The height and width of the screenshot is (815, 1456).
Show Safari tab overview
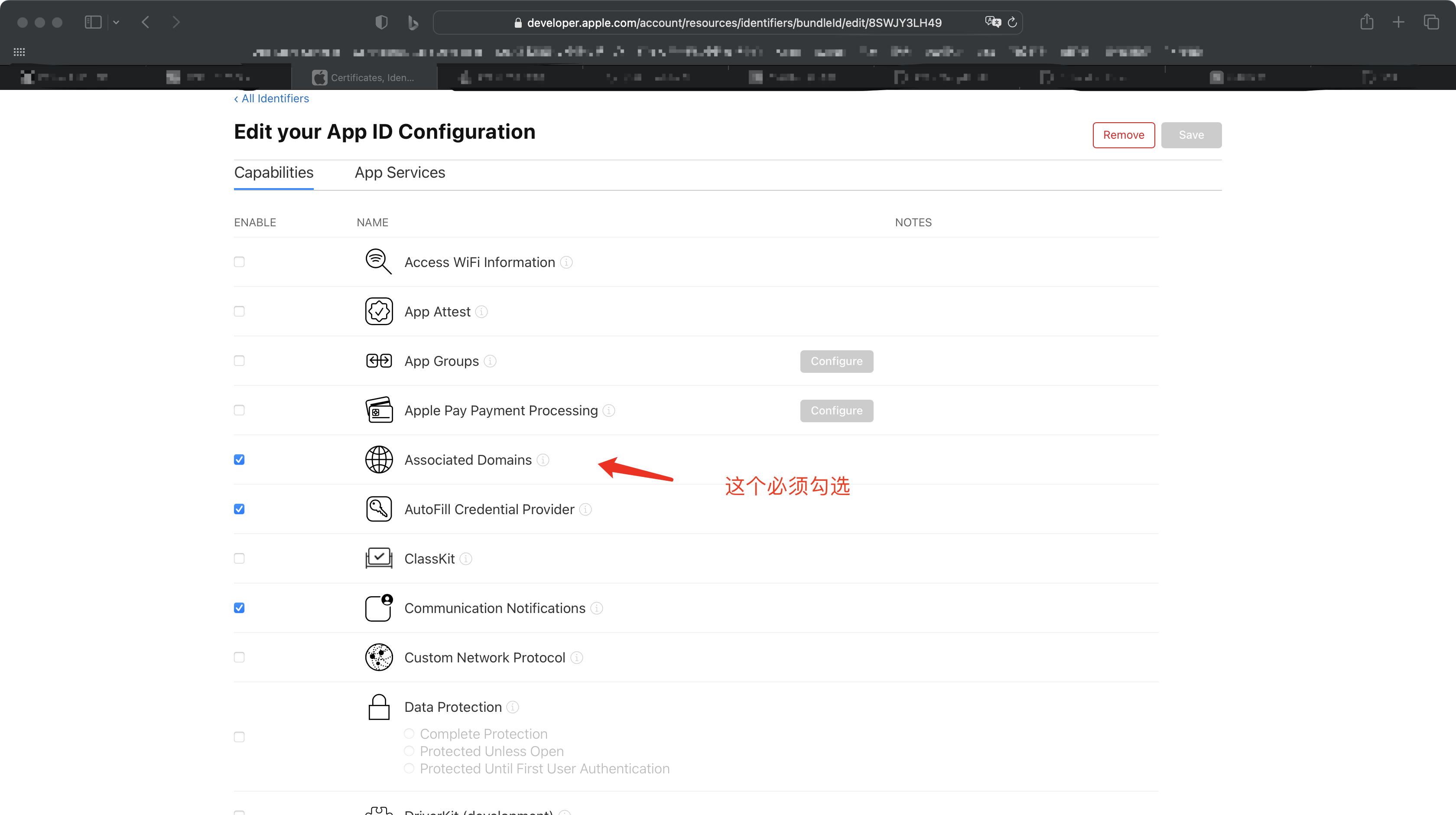tap(1431, 22)
